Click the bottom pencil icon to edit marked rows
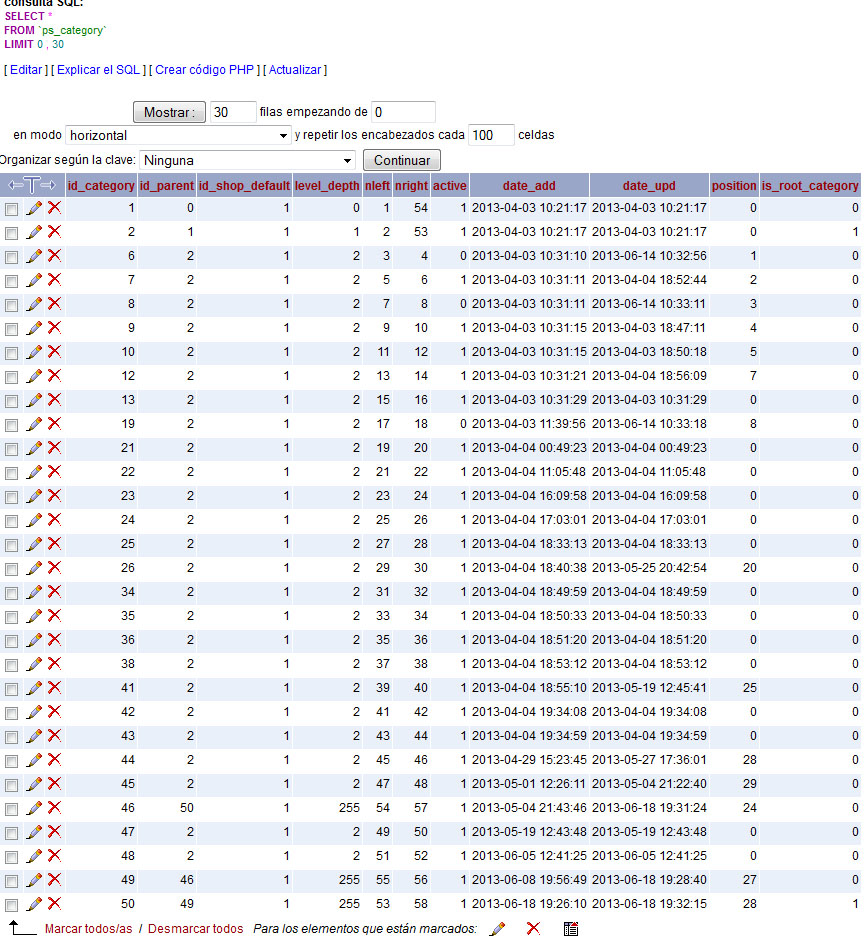Viewport: 865px width, 946px height. coord(498,929)
